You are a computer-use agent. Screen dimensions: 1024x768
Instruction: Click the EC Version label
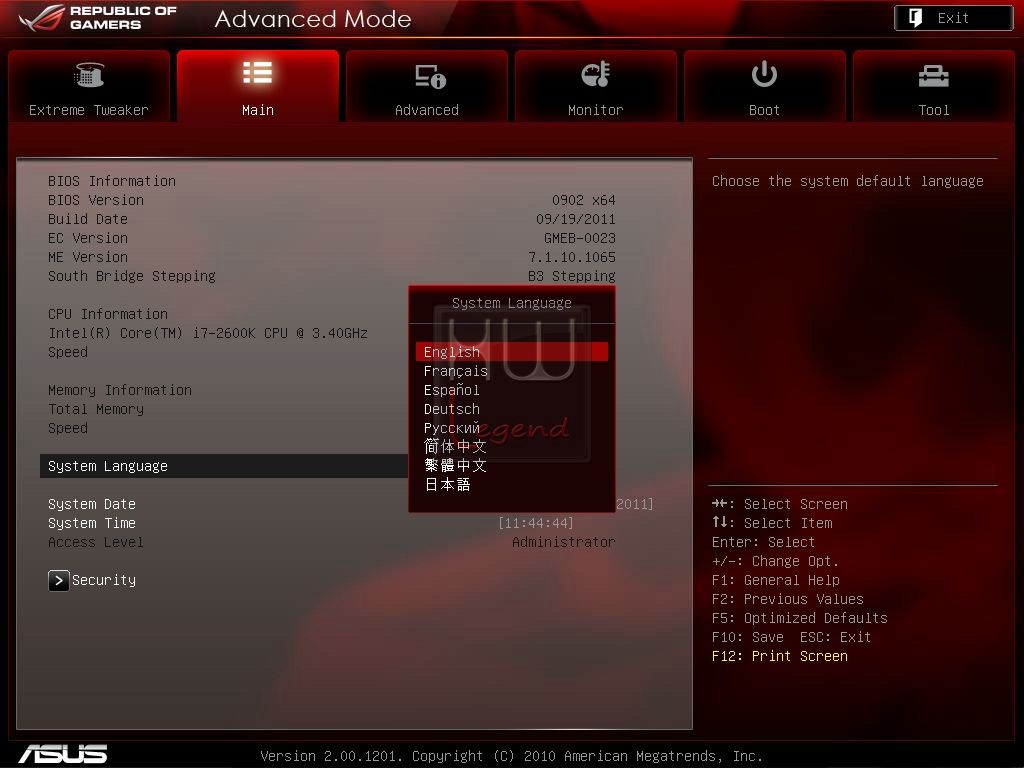click(x=88, y=238)
